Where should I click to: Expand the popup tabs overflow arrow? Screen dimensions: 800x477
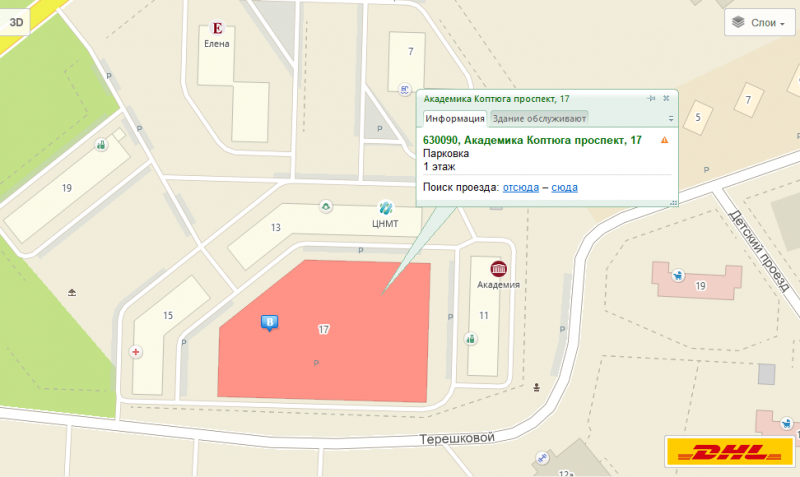[671, 118]
